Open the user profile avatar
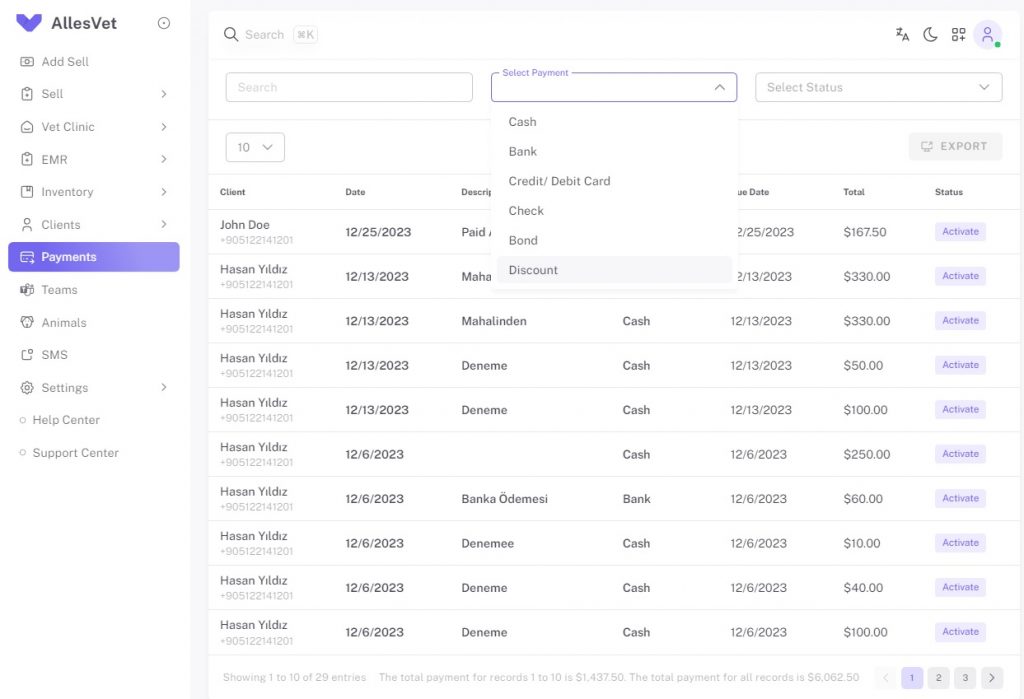The width and height of the screenshot is (1024, 699). pyautogui.click(x=987, y=34)
